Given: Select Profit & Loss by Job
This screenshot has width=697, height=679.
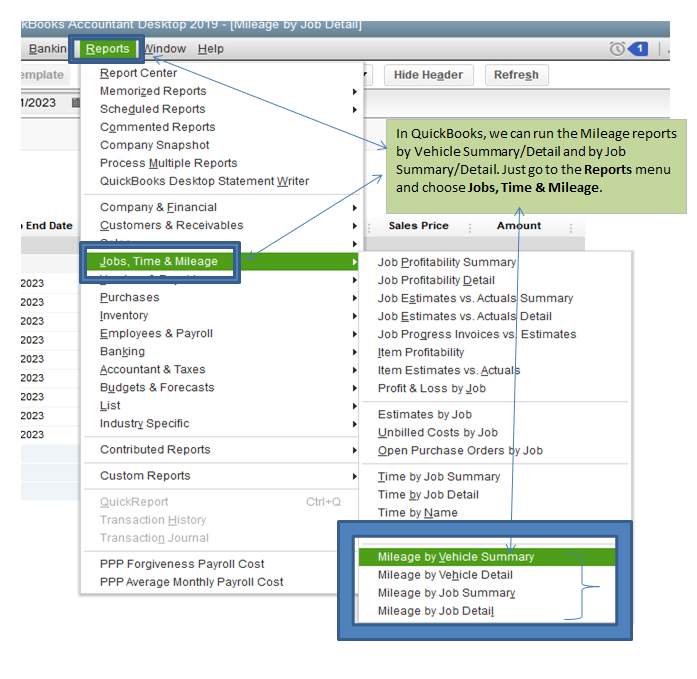Looking at the screenshot, I should click(495, 388).
